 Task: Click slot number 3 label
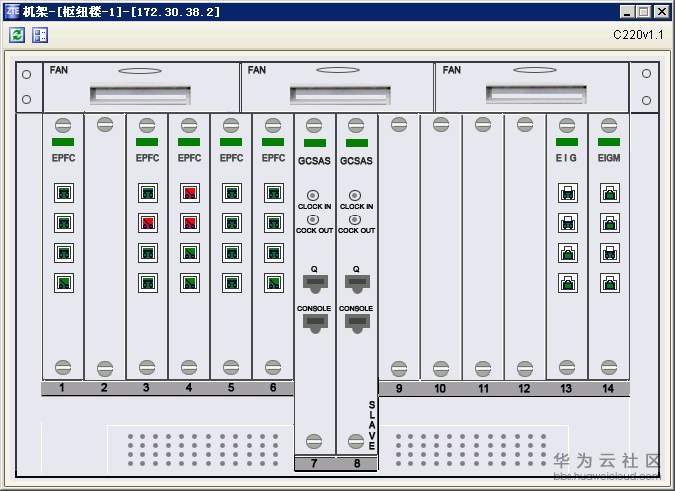pyautogui.click(x=146, y=388)
